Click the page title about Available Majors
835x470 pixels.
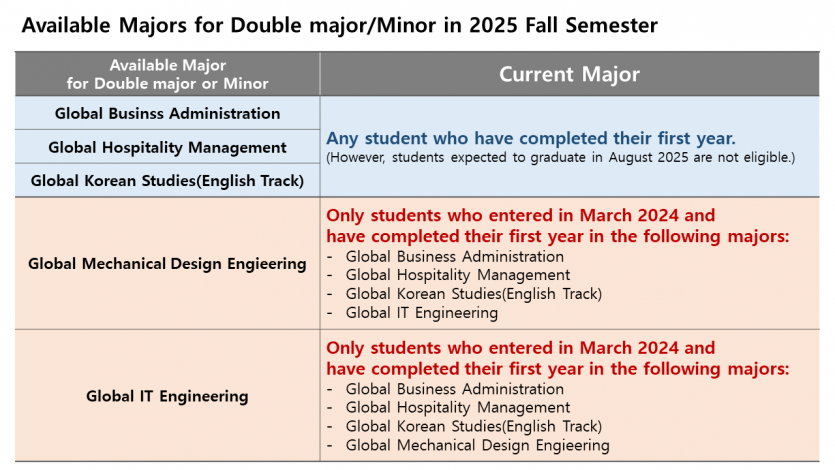click(x=339, y=26)
